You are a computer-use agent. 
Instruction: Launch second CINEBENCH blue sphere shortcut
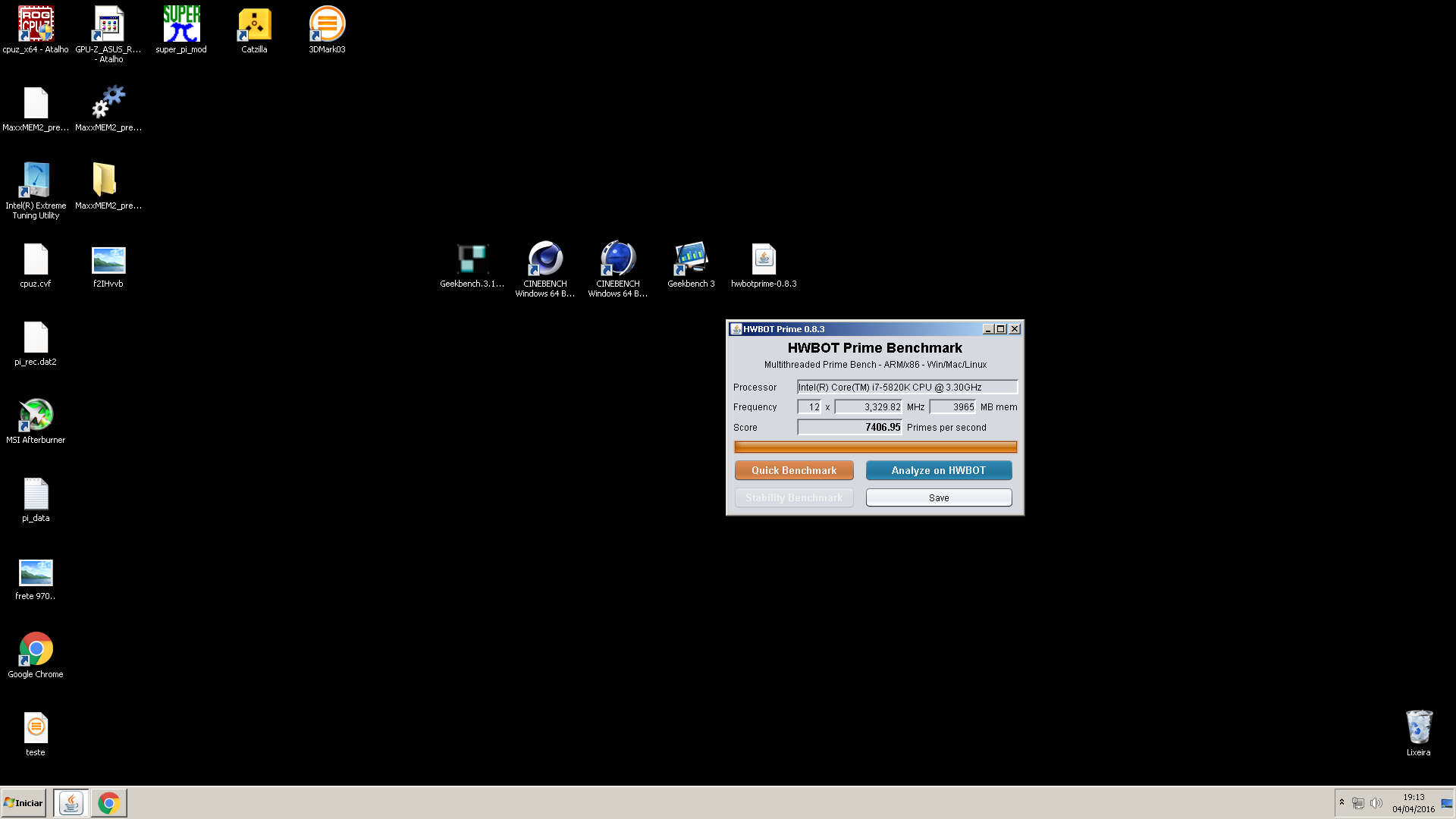click(618, 259)
